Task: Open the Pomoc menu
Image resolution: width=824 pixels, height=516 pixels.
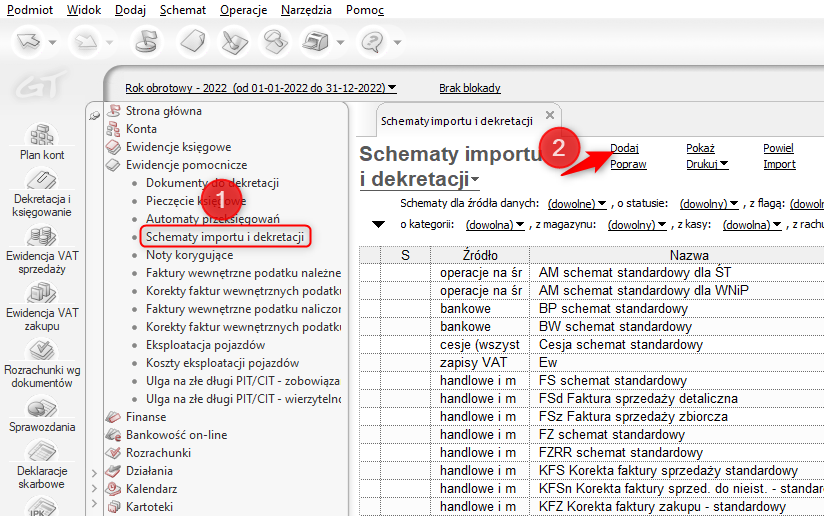Action: pos(365,10)
